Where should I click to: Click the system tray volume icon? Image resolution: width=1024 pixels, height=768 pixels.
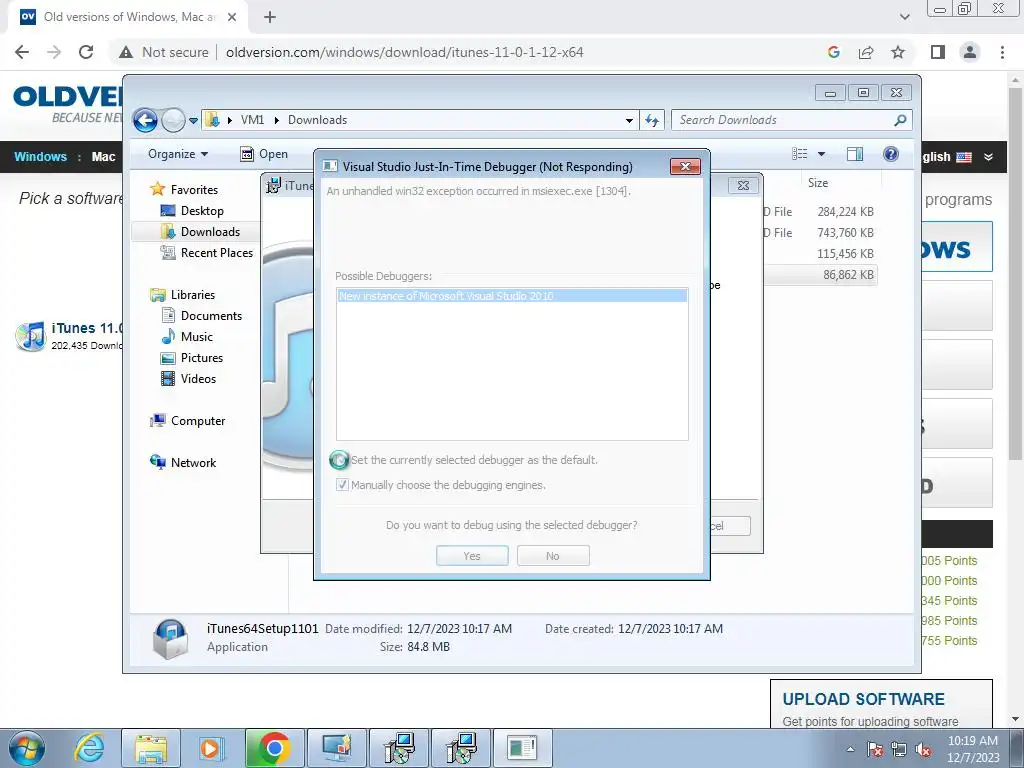tap(923, 750)
